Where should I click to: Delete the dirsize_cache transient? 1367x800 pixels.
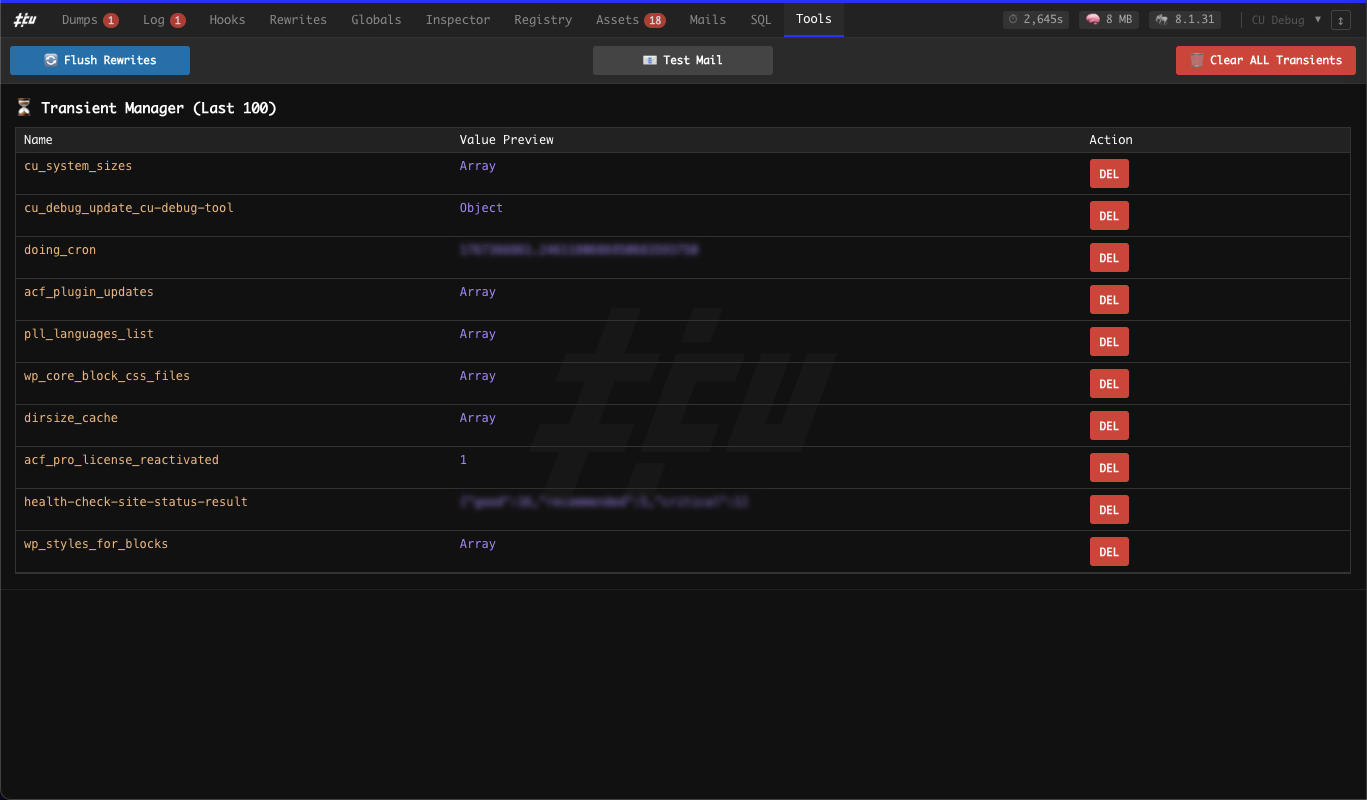point(1108,425)
